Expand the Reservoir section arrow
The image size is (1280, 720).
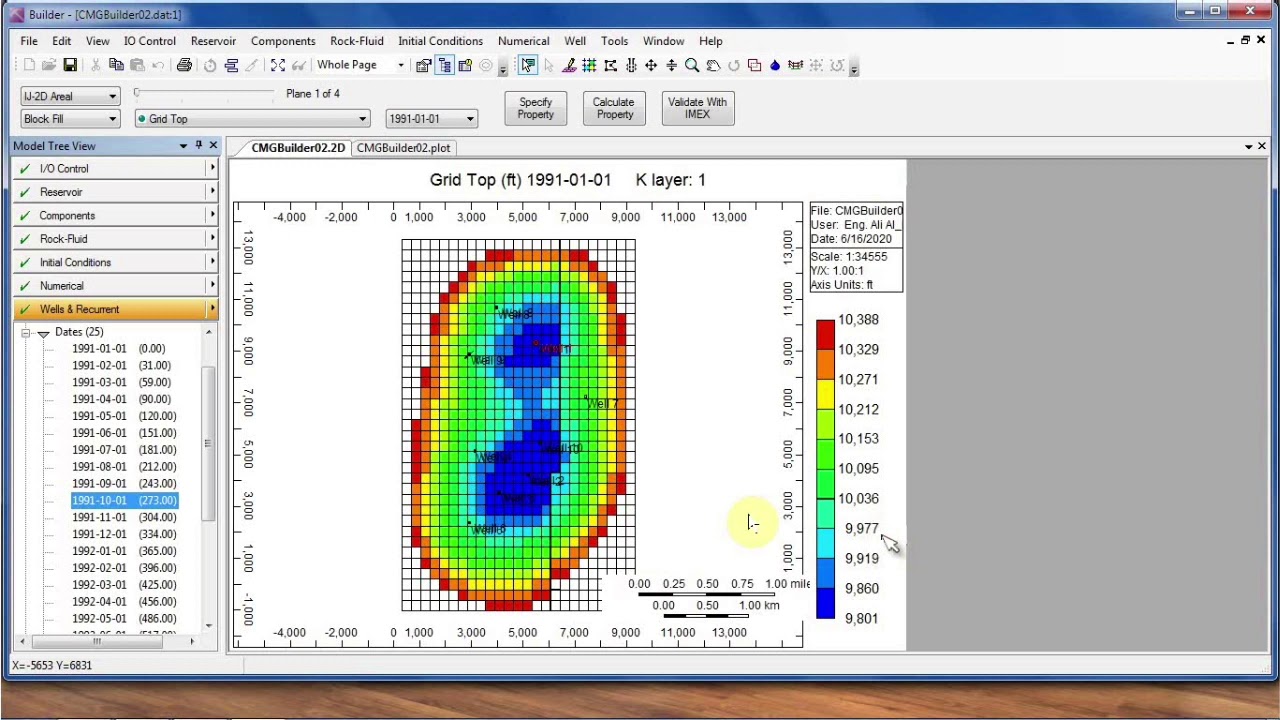tap(212, 192)
